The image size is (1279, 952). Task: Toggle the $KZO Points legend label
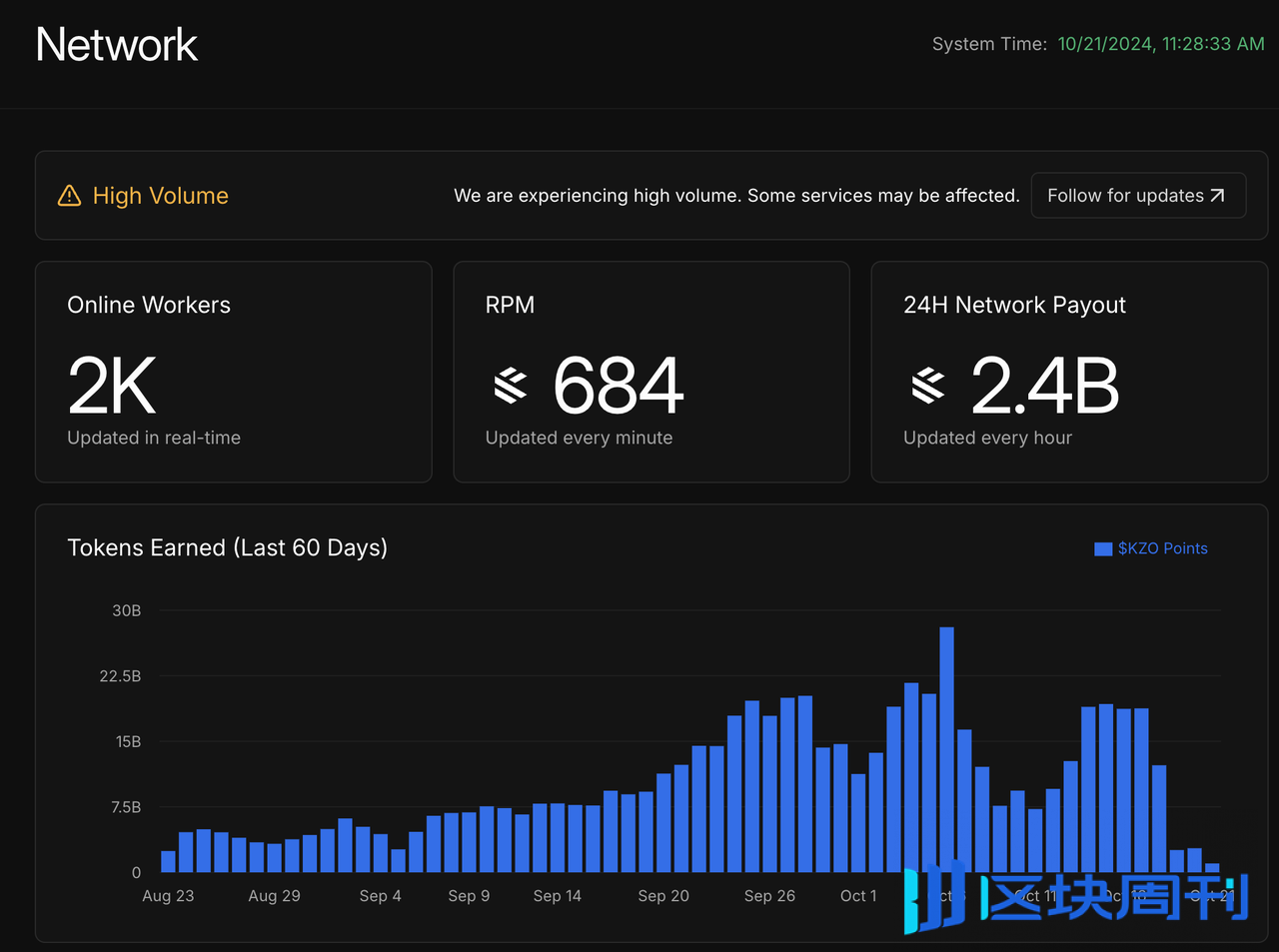1162,548
